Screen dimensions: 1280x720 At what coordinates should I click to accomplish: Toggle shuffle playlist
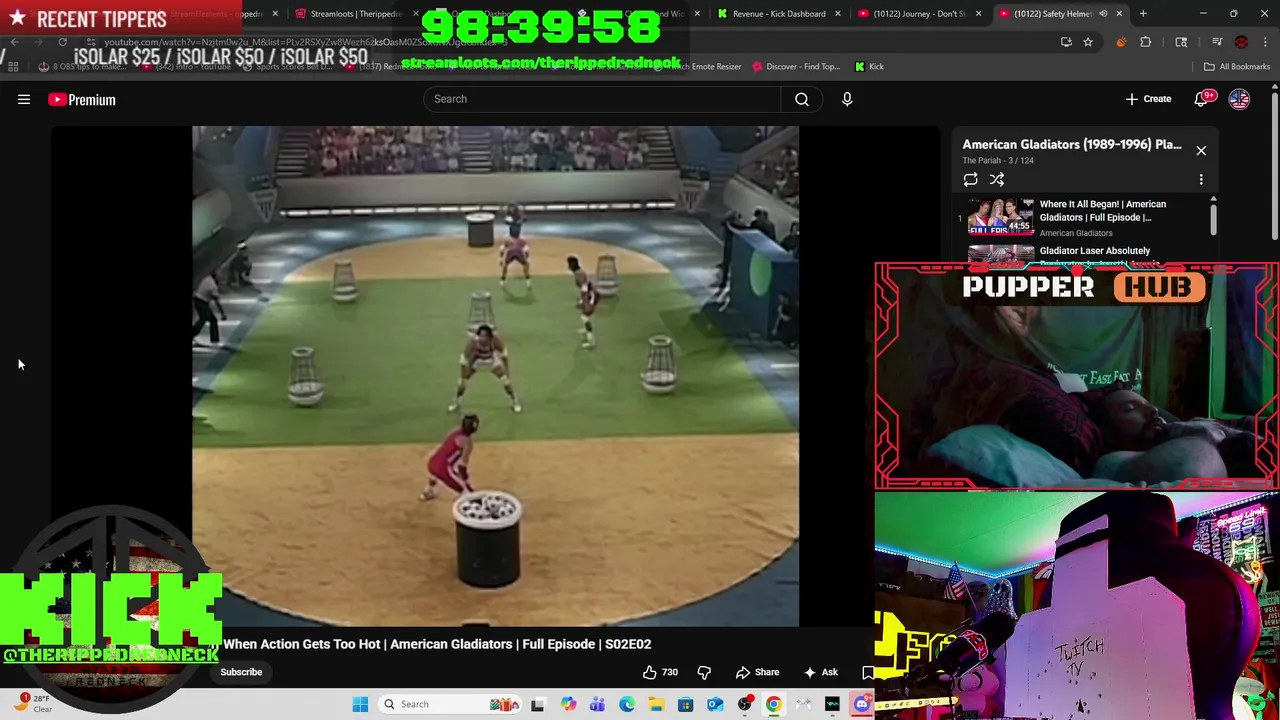(997, 179)
